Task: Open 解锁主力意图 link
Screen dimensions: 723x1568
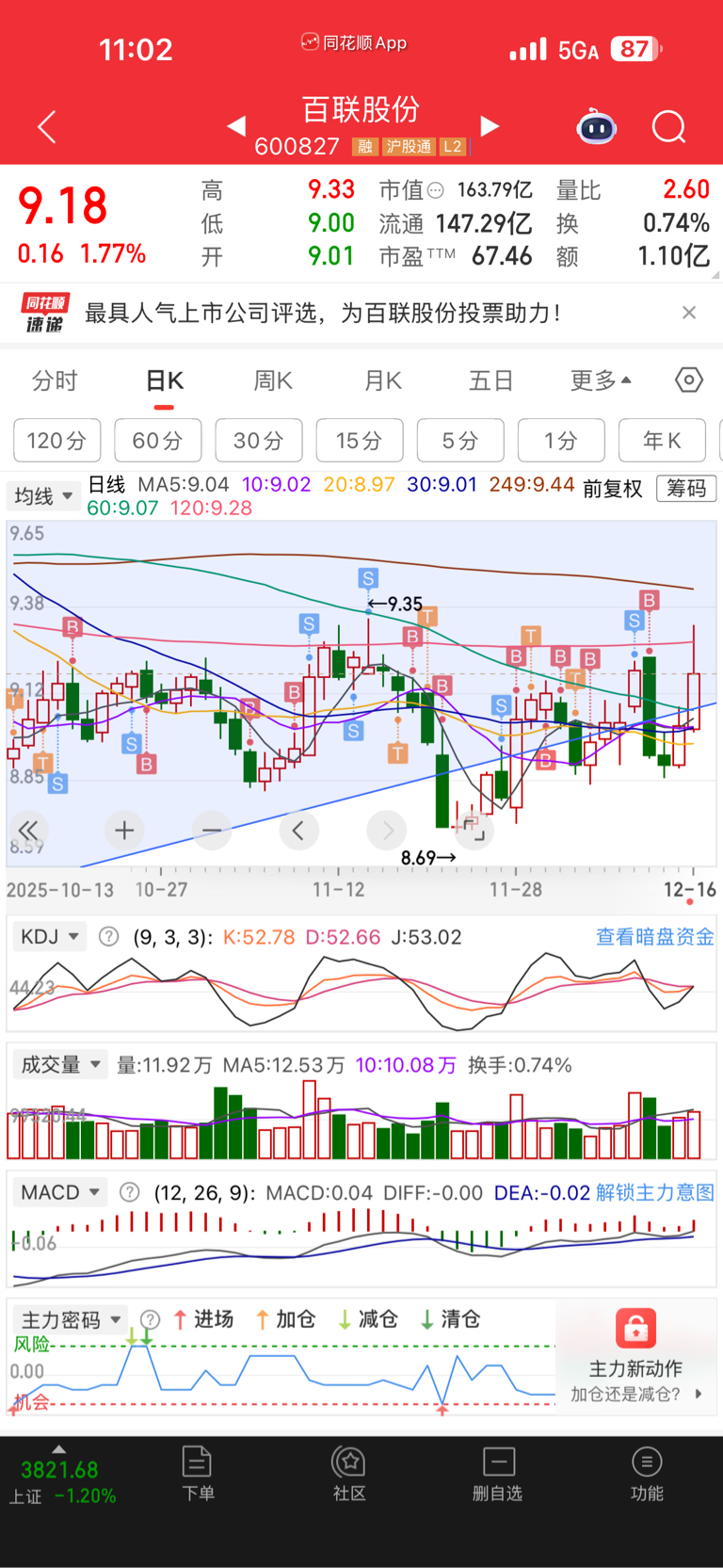Action: 655,1193
